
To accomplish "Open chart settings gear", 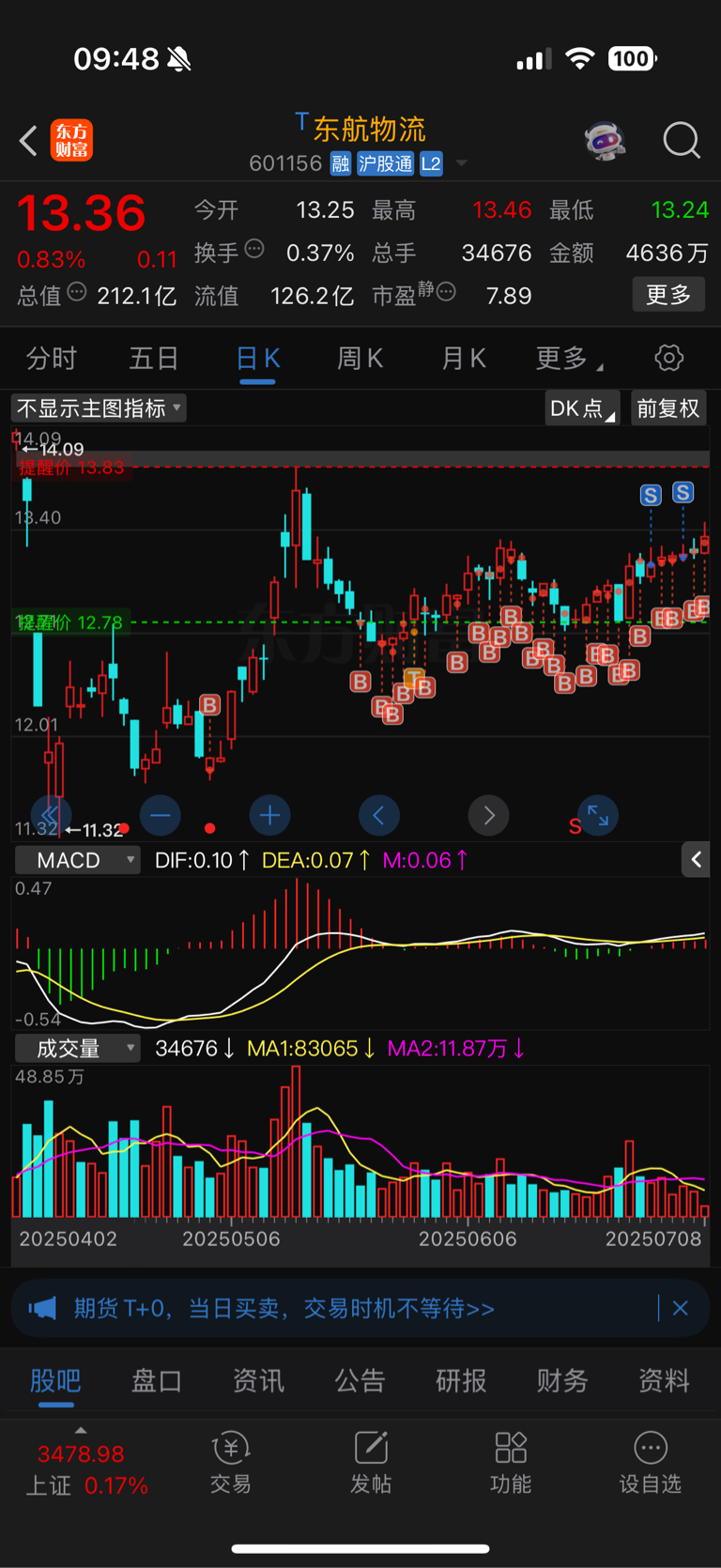I will 668,358.
